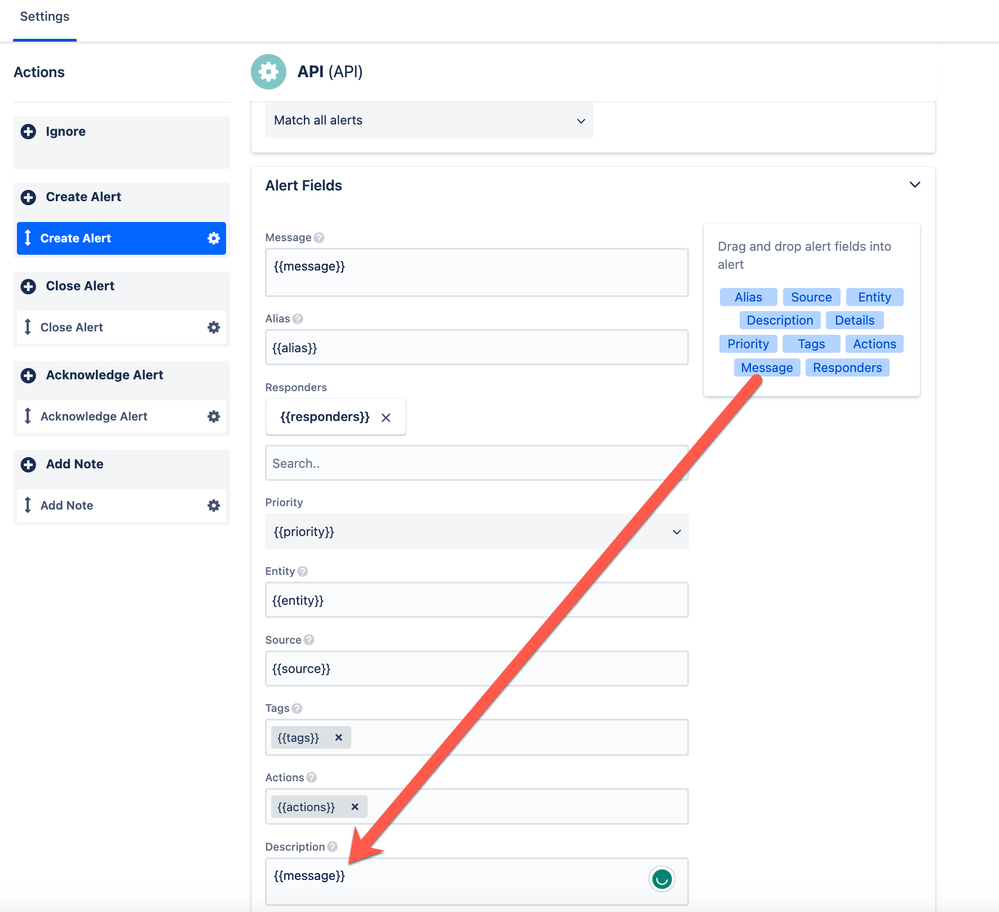Screen dimensions: 999x912
Task: Click the plus icon beside Add Note heading
Action: (28, 465)
